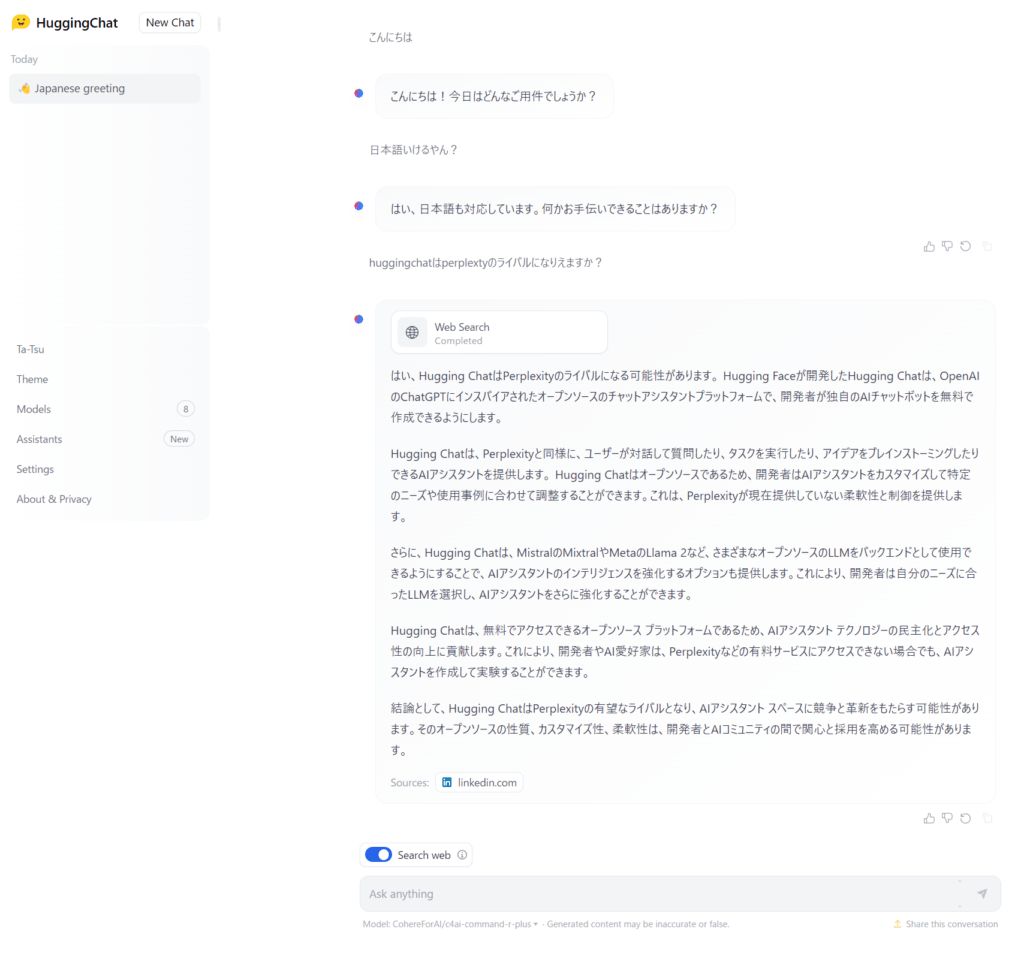1024x953 pixels.
Task: Thumbs up the Japanese support reply
Action: coord(929,246)
